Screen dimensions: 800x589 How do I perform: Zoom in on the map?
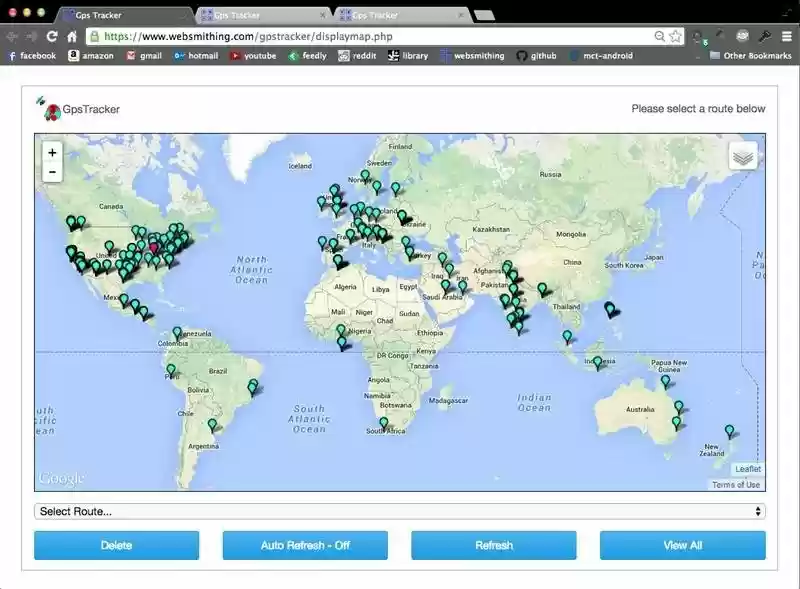pos(52,152)
